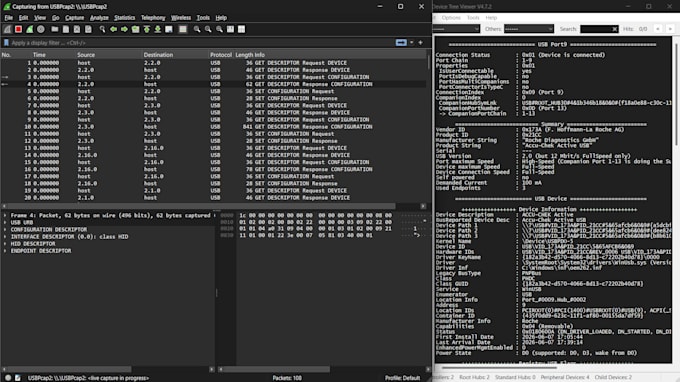Click the last icon on Wireshark toolbar
Image resolution: width=680 pixels, height=382 pixels.
pos(242,29)
